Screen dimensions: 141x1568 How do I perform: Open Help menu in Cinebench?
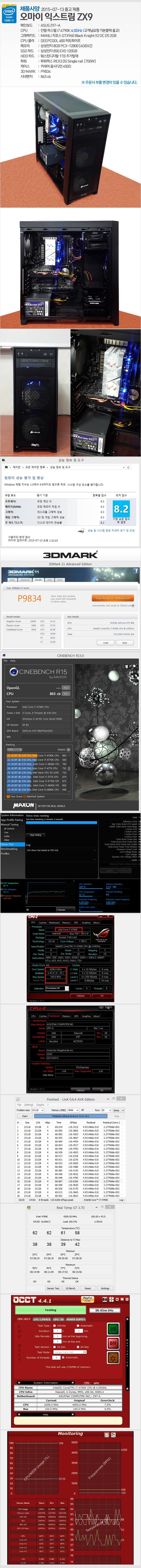coord(13,661)
